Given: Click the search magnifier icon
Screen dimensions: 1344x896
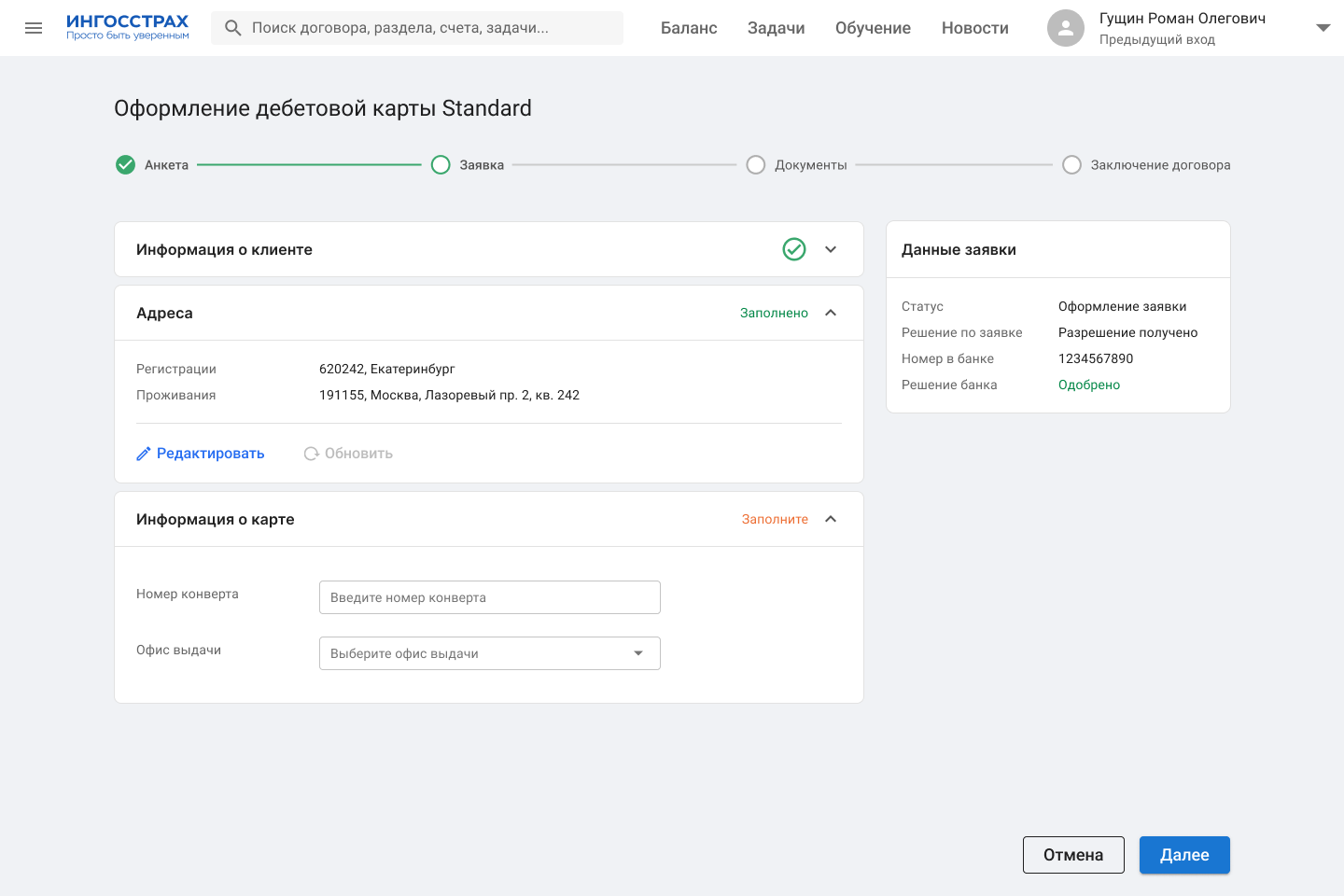Looking at the screenshot, I should [x=233, y=28].
